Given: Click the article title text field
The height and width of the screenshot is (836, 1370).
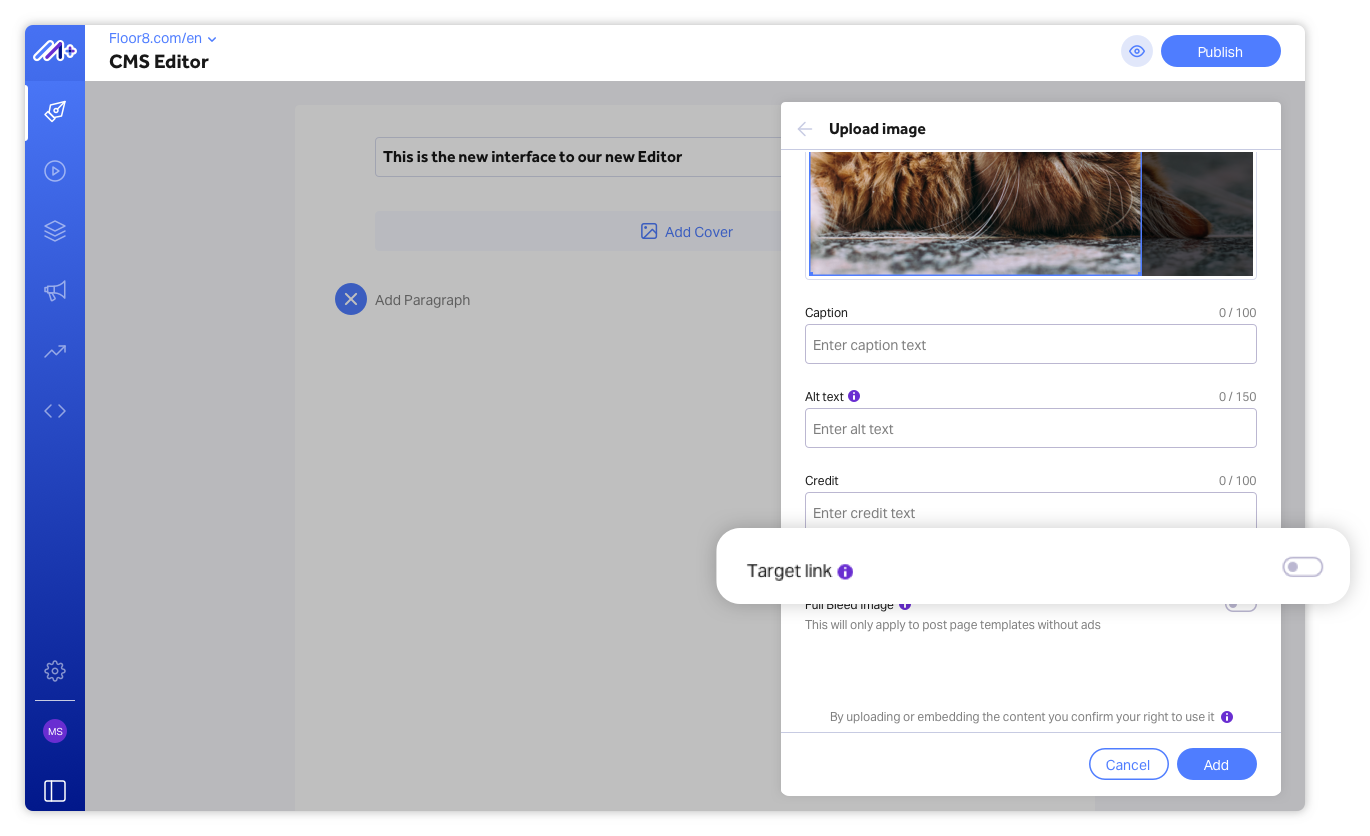Looking at the screenshot, I should click(x=578, y=157).
